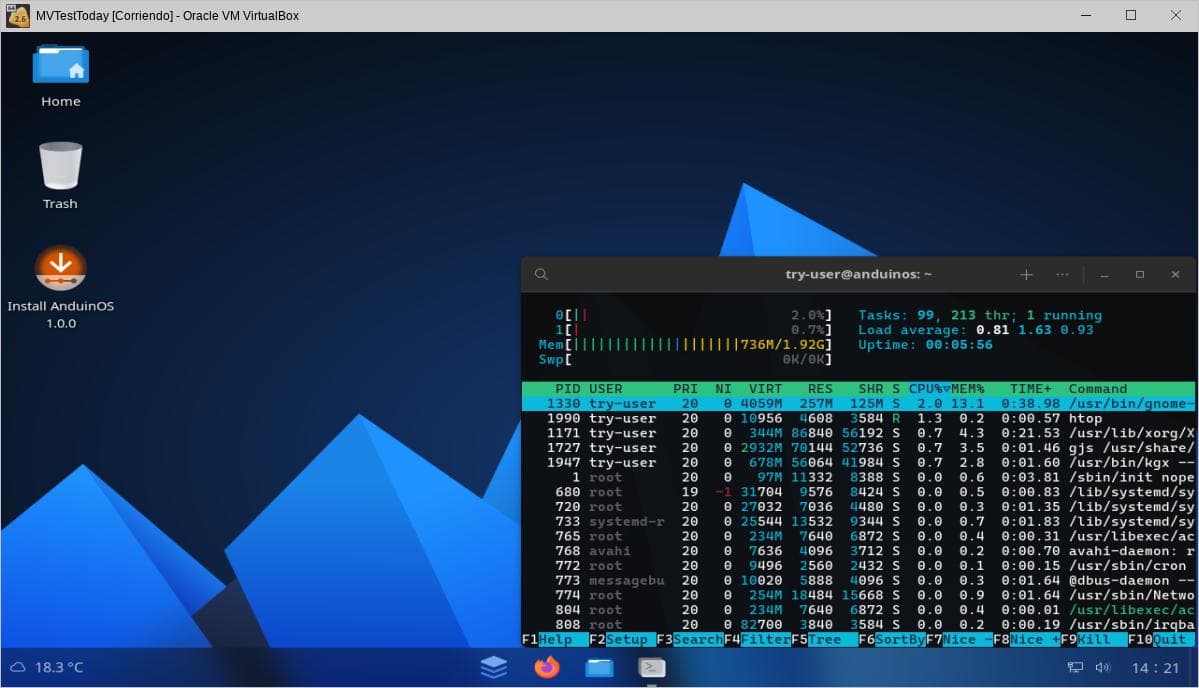
Task: Sort by the SHR column header
Action: (870, 388)
